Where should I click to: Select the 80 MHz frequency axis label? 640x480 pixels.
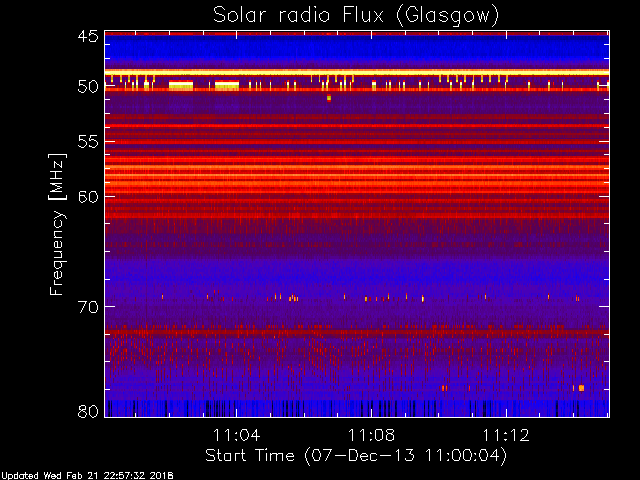[x=88, y=411]
